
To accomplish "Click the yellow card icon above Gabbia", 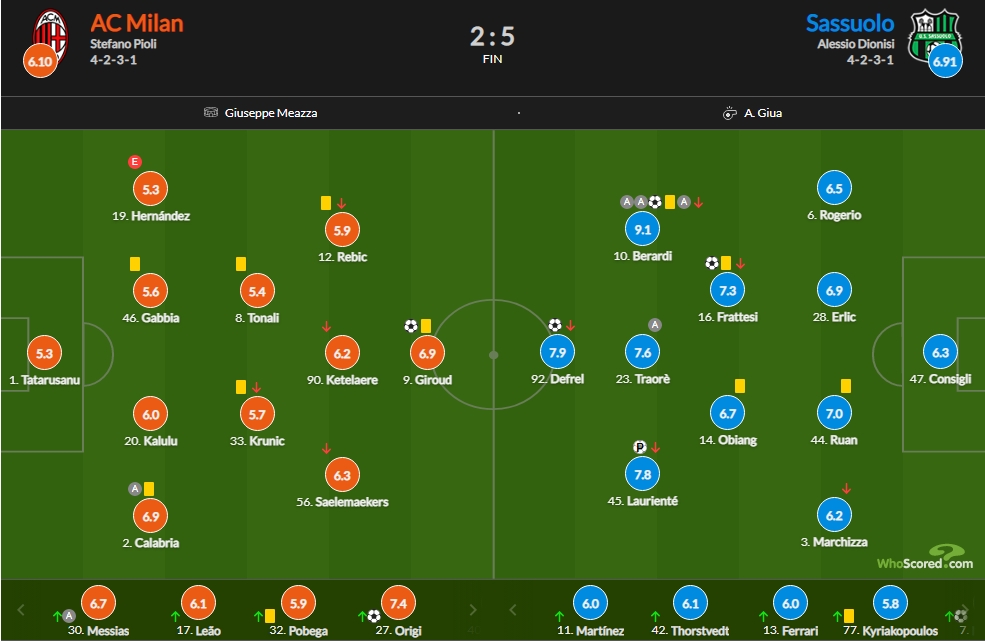I will coord(134,264).
